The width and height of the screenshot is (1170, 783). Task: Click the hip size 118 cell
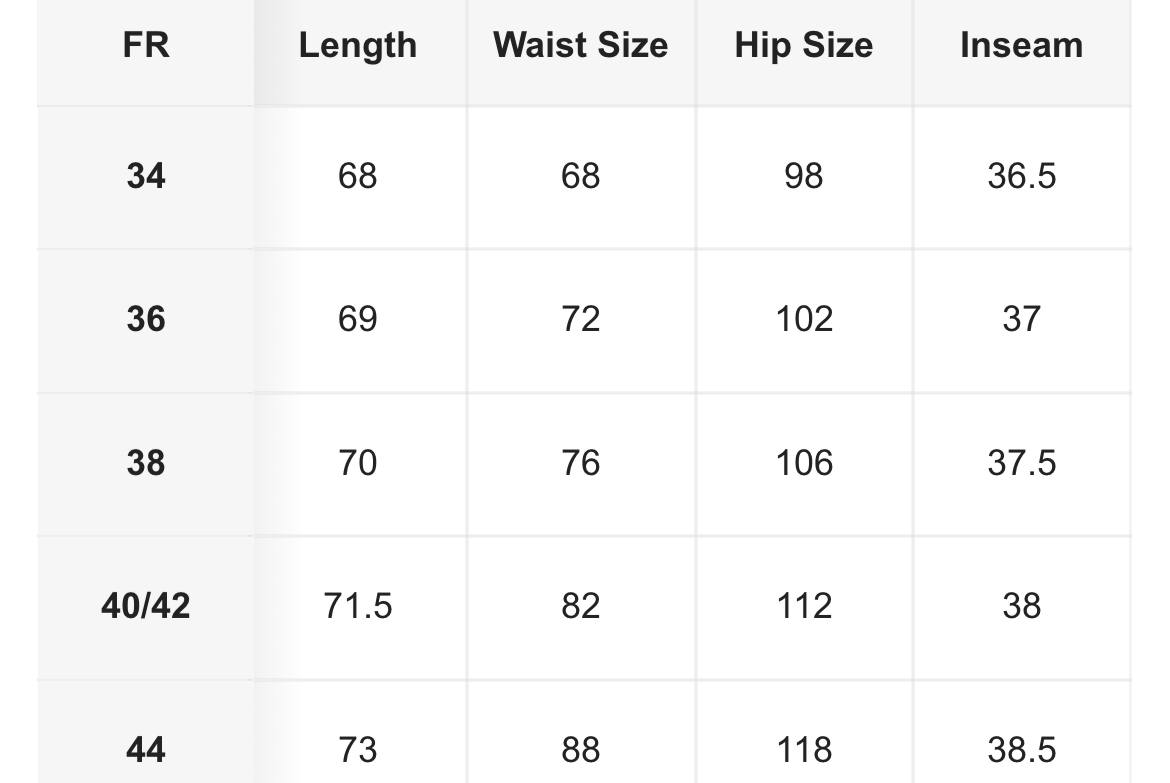(804, 749)
